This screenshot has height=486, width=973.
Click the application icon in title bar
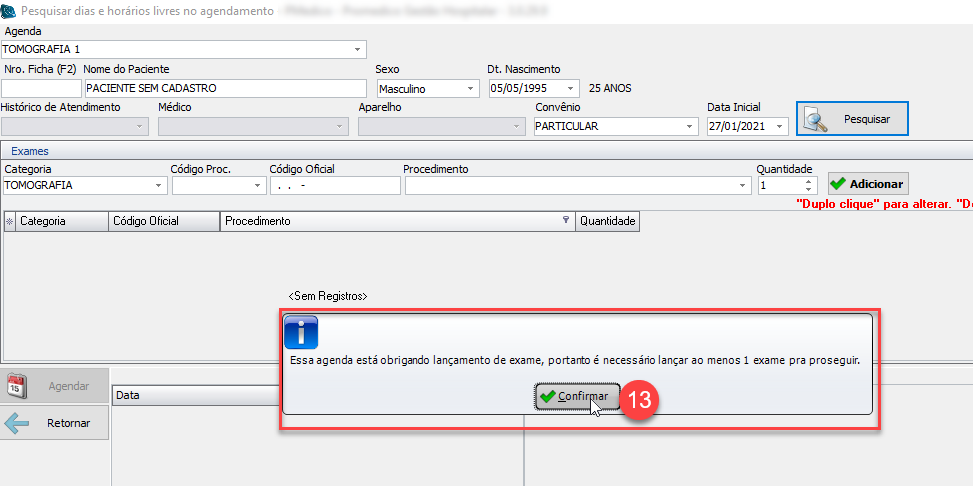(x=11, y=11)
